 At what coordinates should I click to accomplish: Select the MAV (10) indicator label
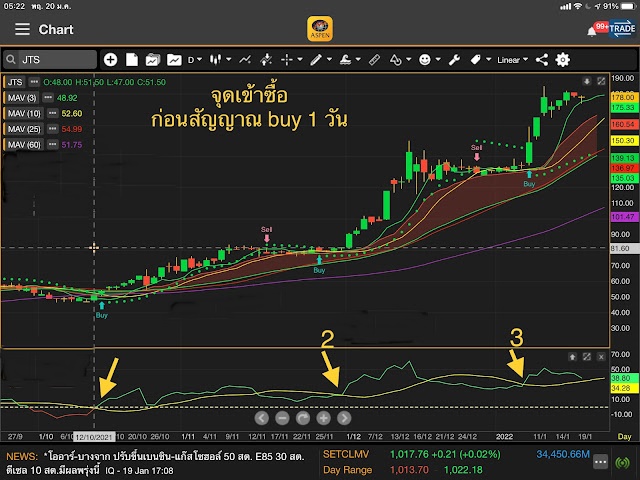(24, 113)
